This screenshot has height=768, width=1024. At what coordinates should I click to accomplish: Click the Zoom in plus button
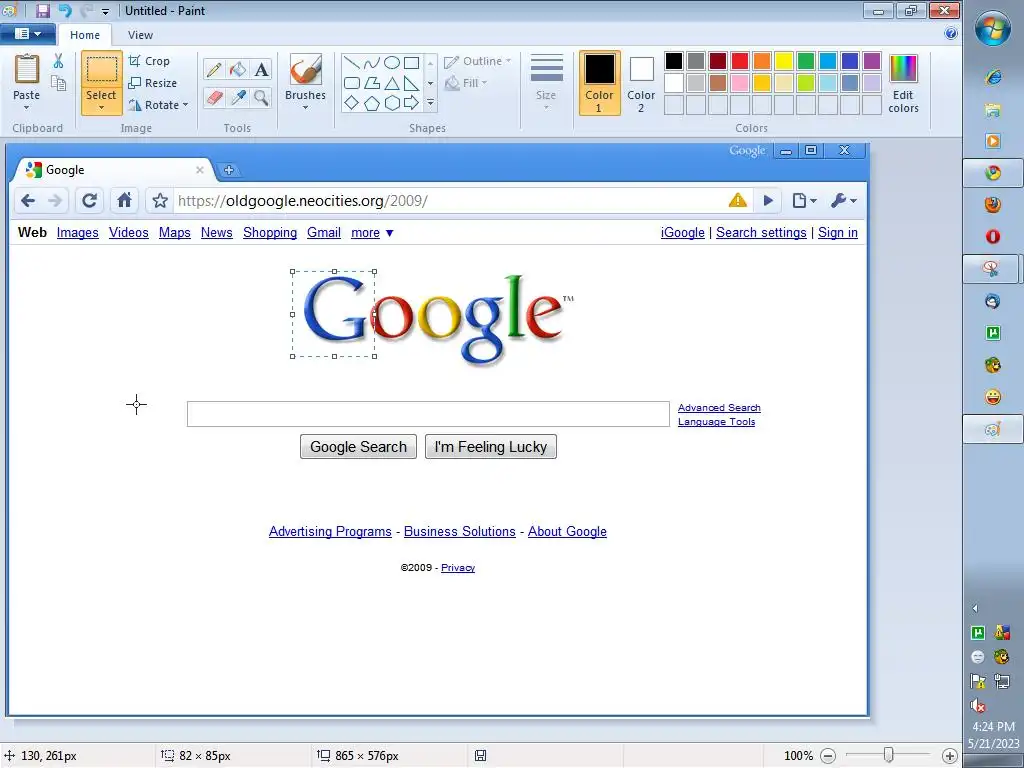(950, 756)
